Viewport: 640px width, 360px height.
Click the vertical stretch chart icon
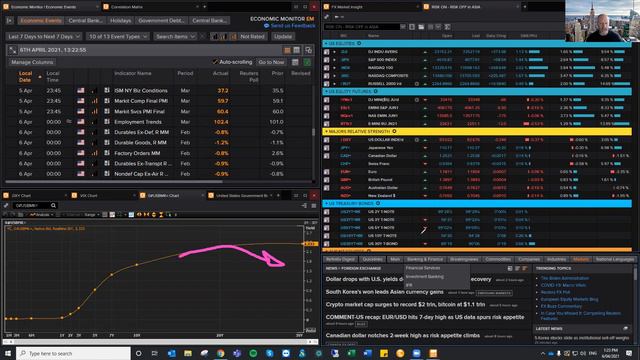click(x=153, y=215)
